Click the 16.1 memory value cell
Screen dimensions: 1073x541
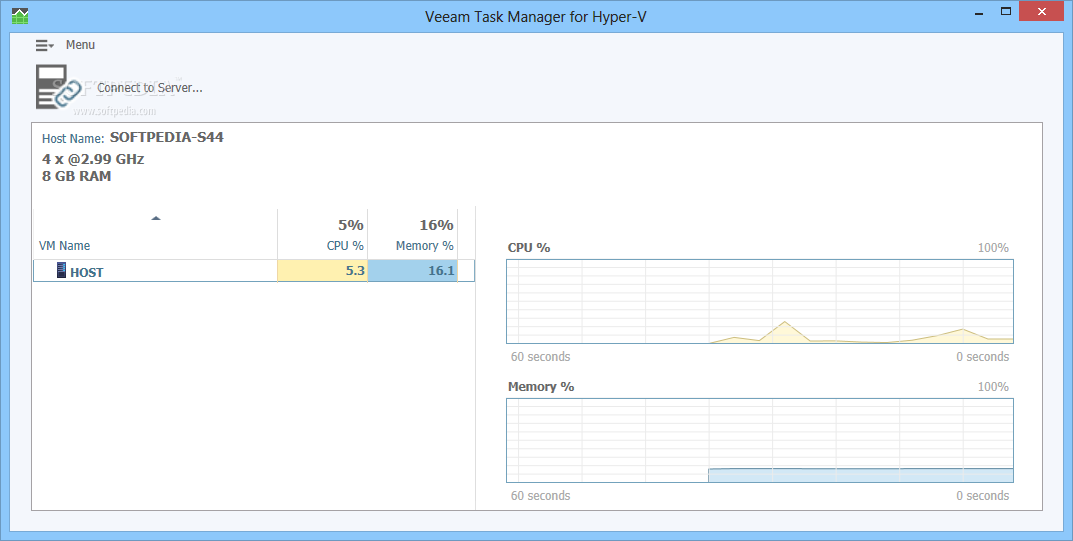tap(412, 271)
